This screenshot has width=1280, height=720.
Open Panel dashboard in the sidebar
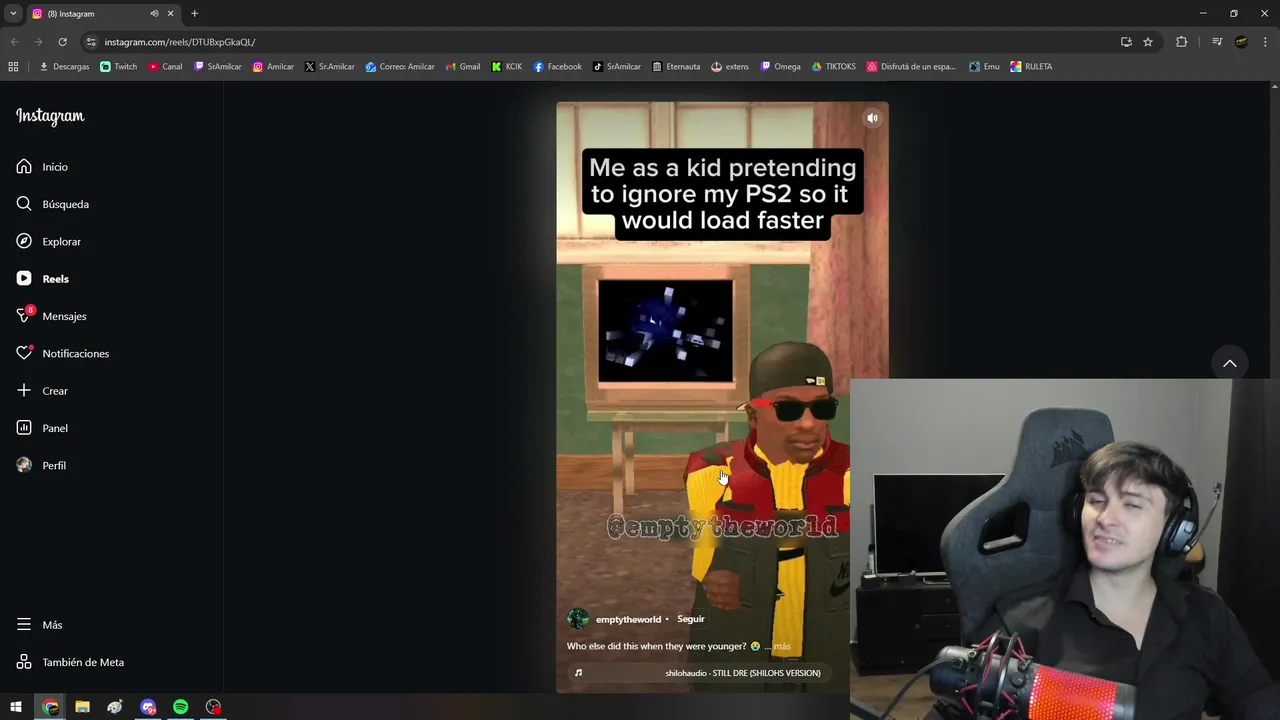[x=42, y=428]
